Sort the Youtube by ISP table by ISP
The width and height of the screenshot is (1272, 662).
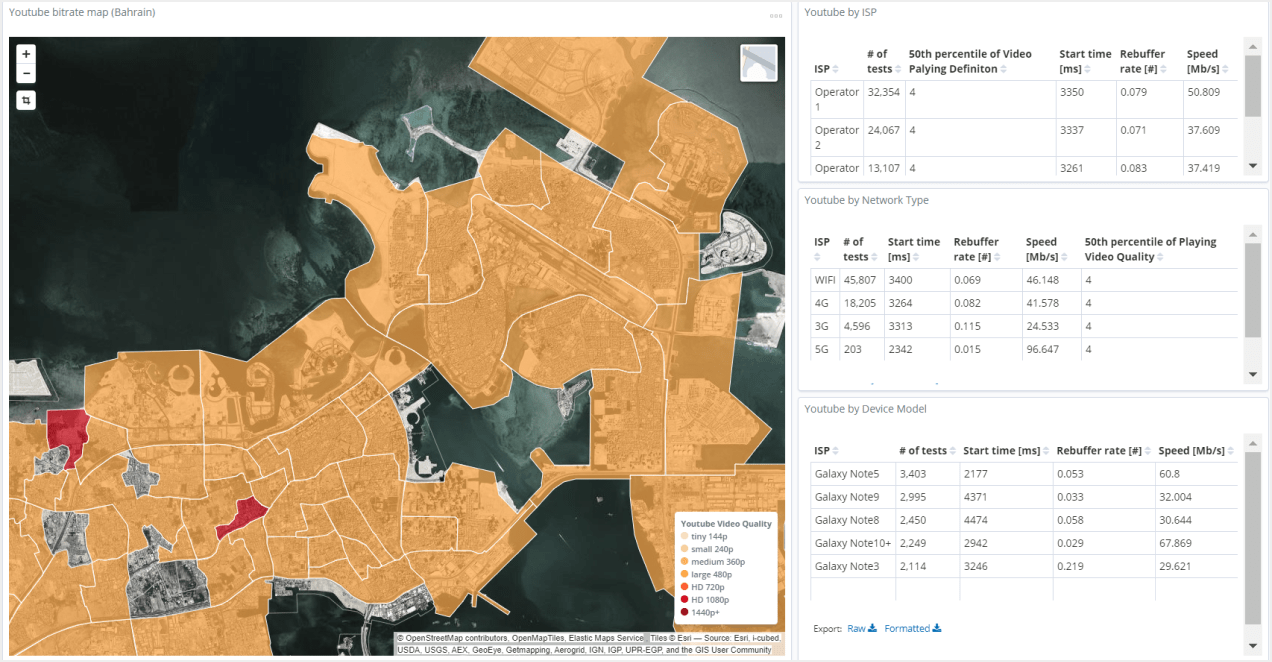point(835,69)
